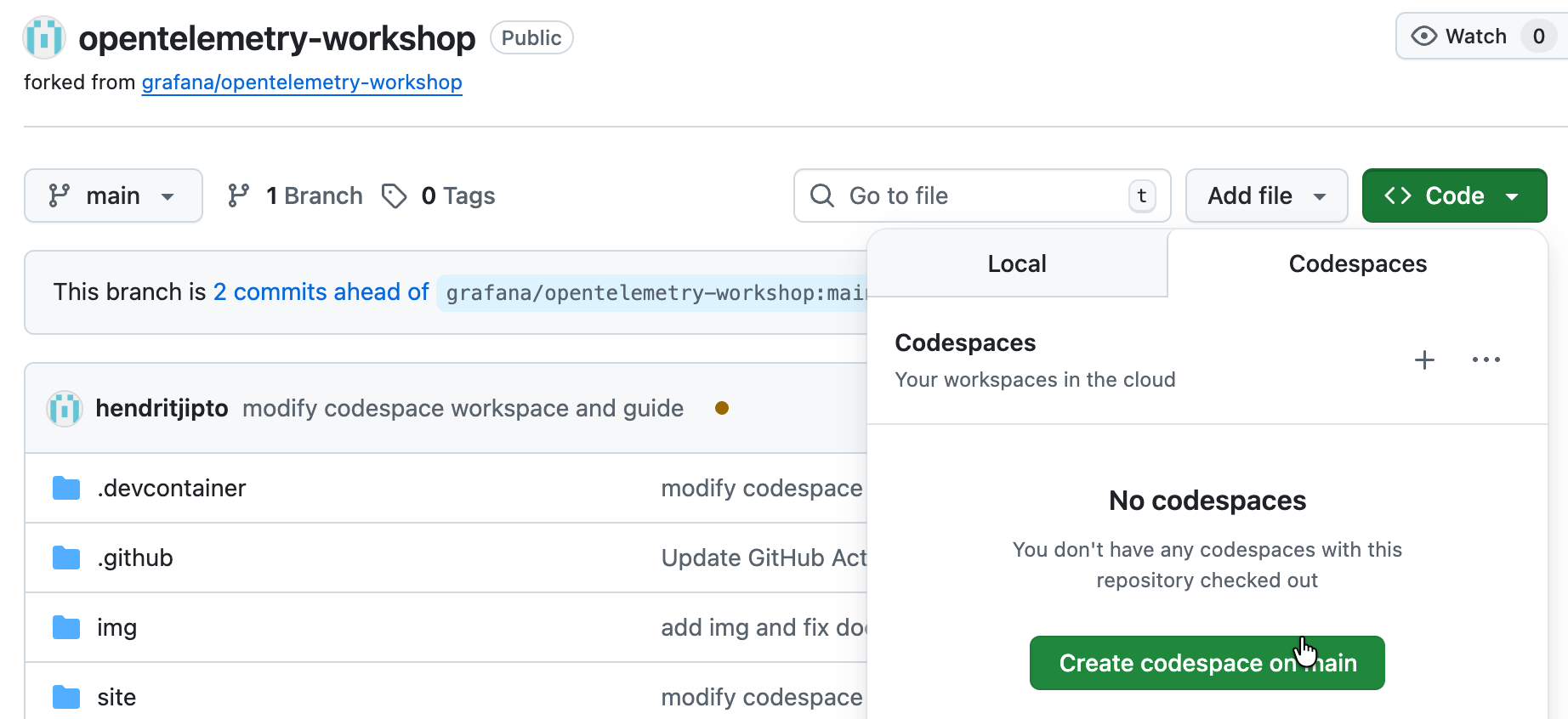Open the site folder icon
Image resolution: width=1568 pixels, height=719 pixels.
tap(66, 698)
